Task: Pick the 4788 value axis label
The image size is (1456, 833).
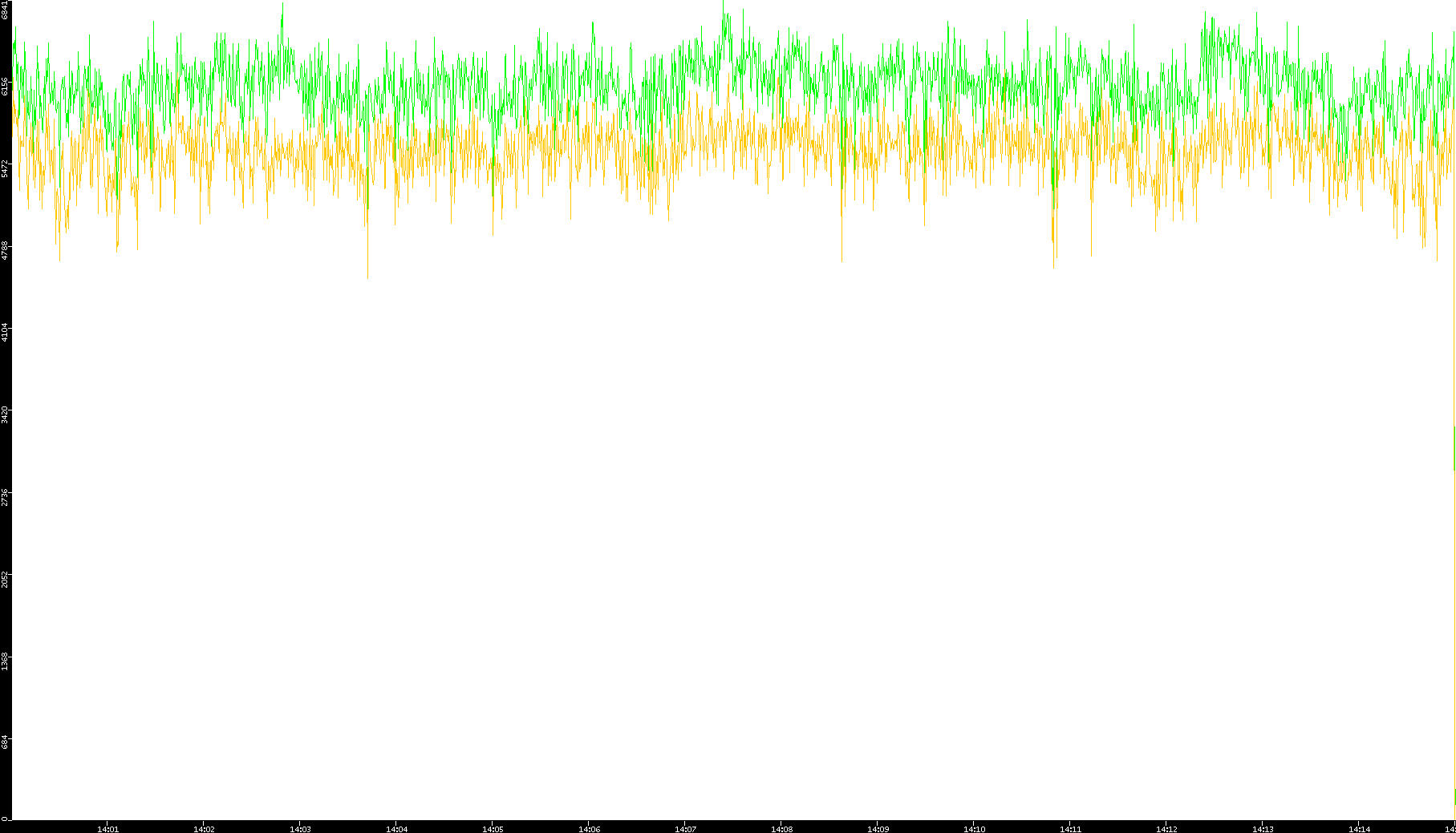Action: click(x=5, y=250)
